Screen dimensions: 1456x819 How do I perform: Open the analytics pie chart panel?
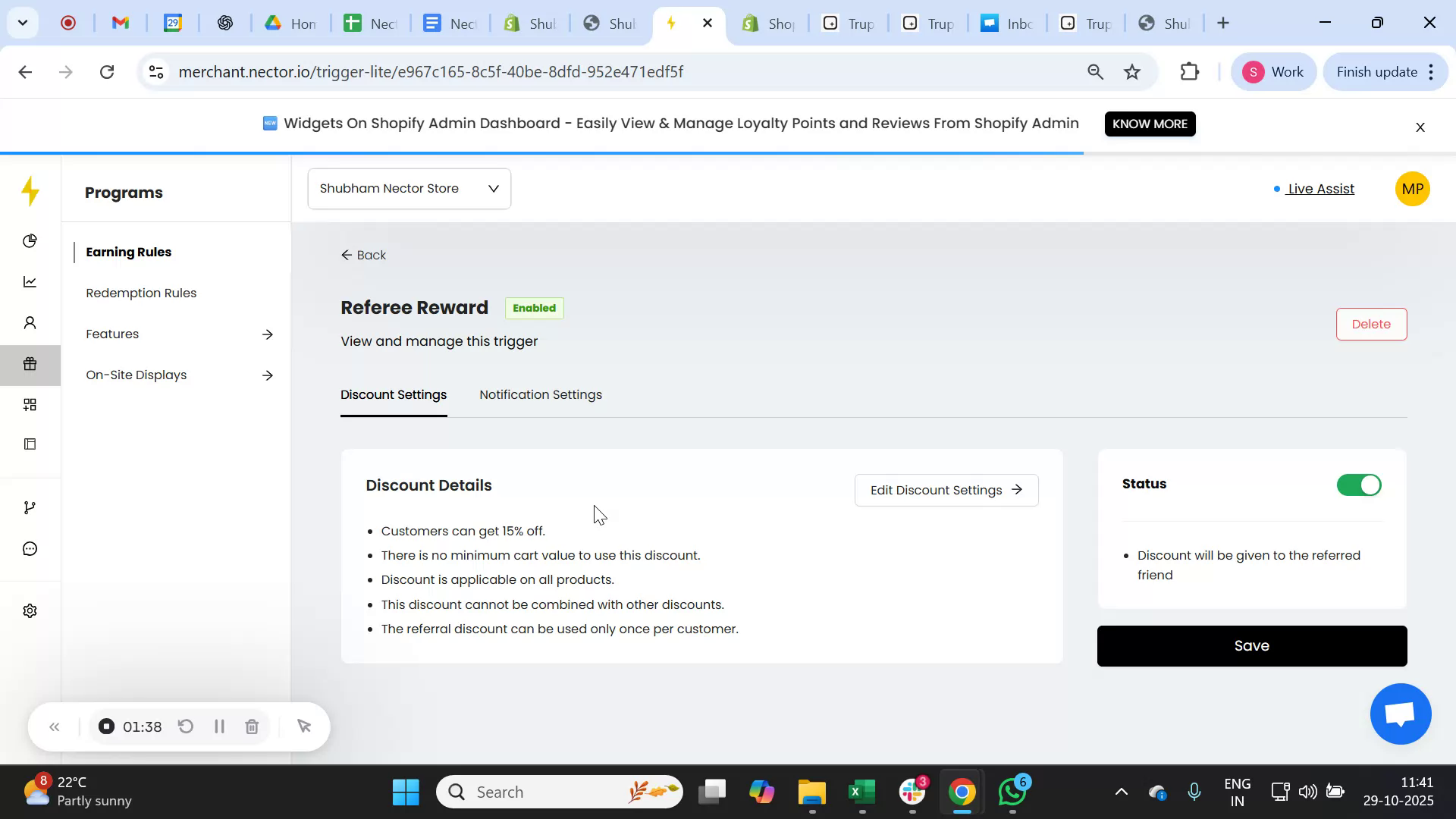click(30, 240)
